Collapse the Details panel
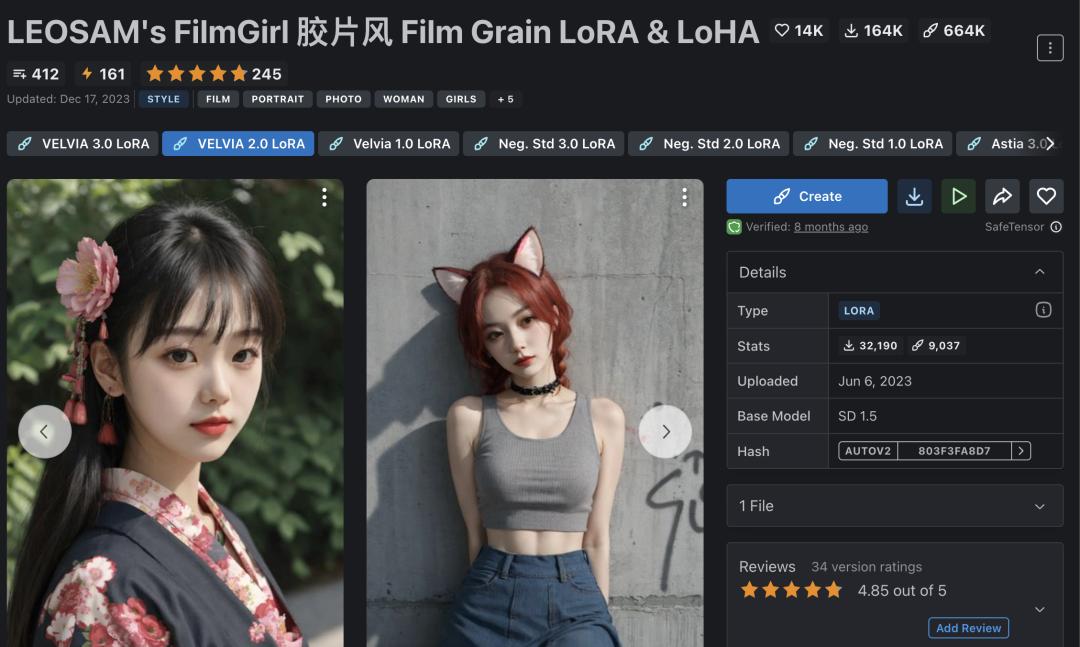Image resolution: width=1080 pixels, height=647 pixels. (1039, 272)
